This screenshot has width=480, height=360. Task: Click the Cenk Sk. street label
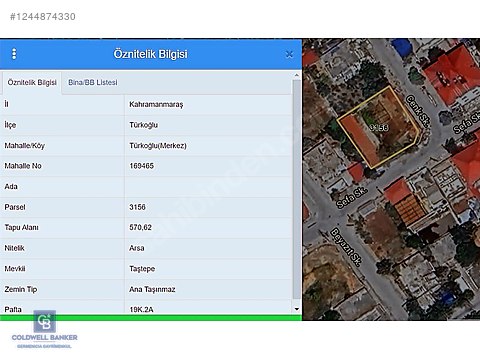pos(417,111)
